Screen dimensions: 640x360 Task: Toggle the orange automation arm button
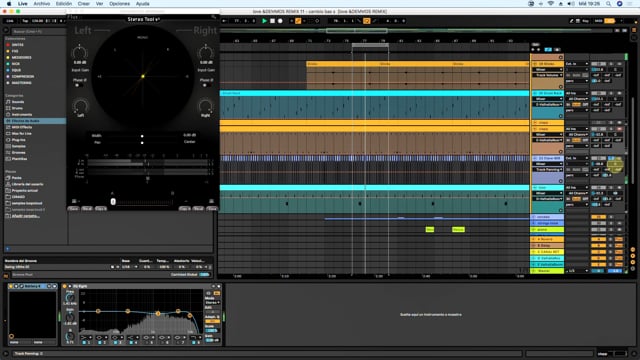[x=298, y=21]
